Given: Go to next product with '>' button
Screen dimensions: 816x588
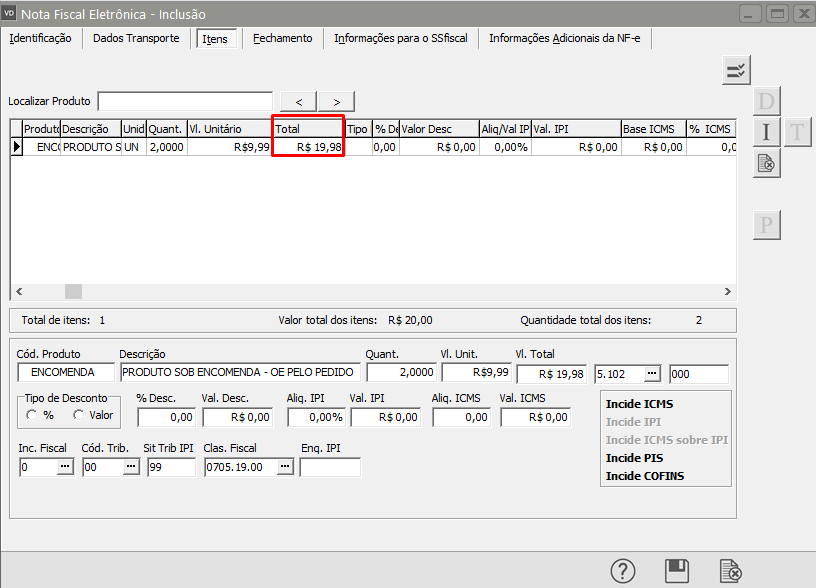Looking at the screenshot, I should tap(336, 101).
